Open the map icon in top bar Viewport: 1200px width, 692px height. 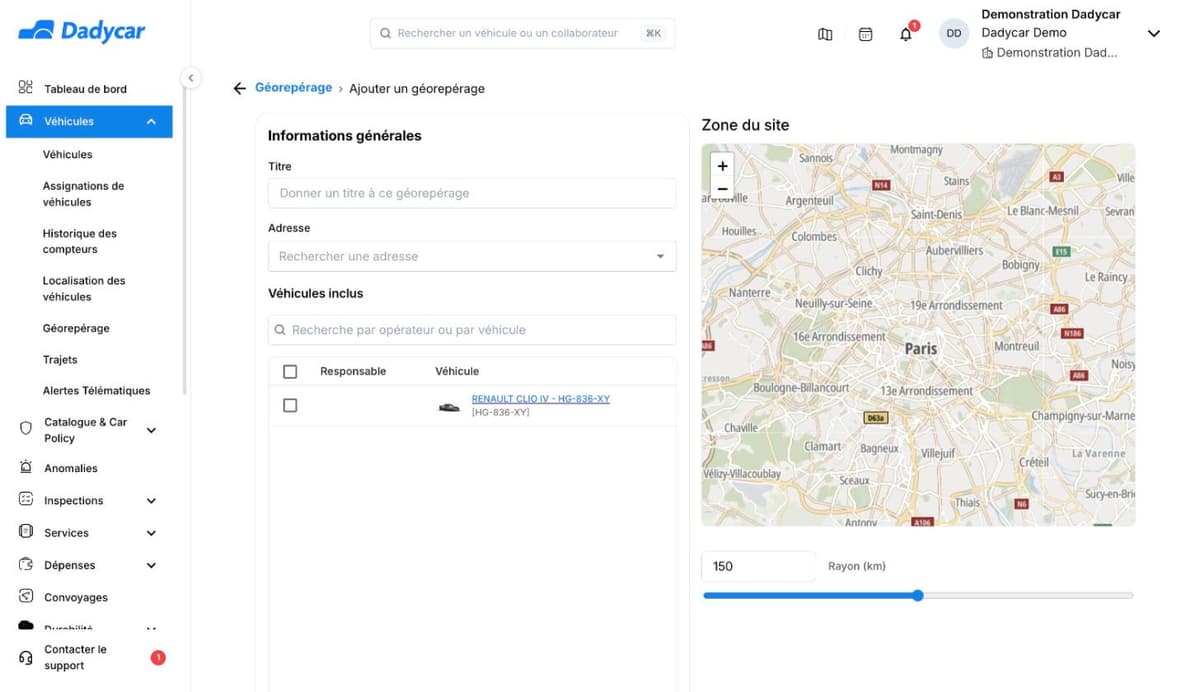coord(825,34)
